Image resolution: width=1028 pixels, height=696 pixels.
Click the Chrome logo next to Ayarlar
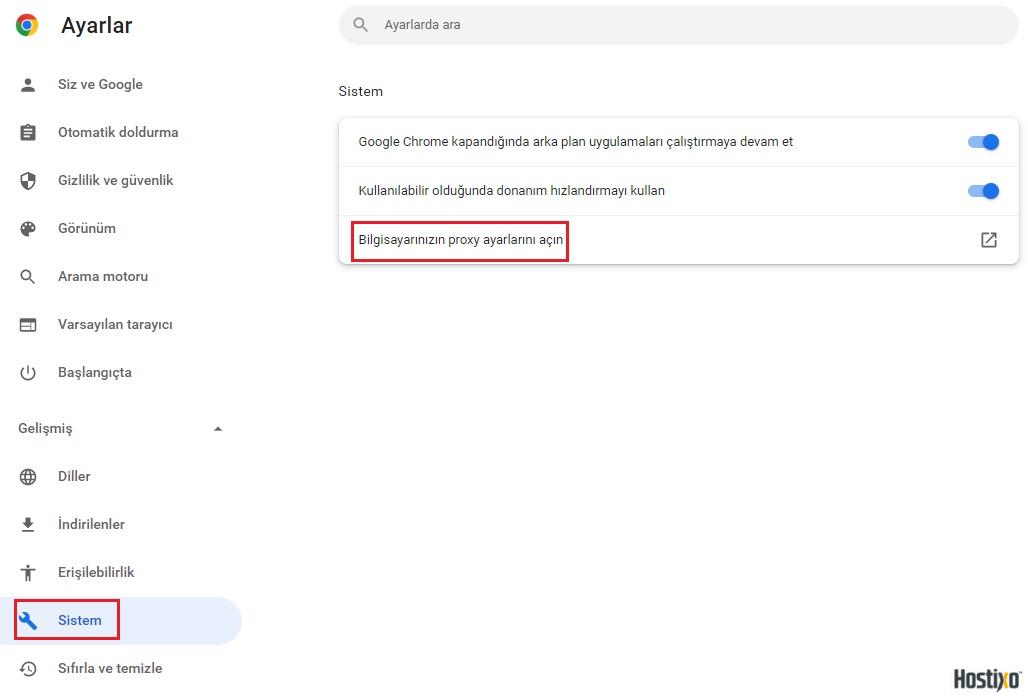pyautogui.click(x=27, y=25)
